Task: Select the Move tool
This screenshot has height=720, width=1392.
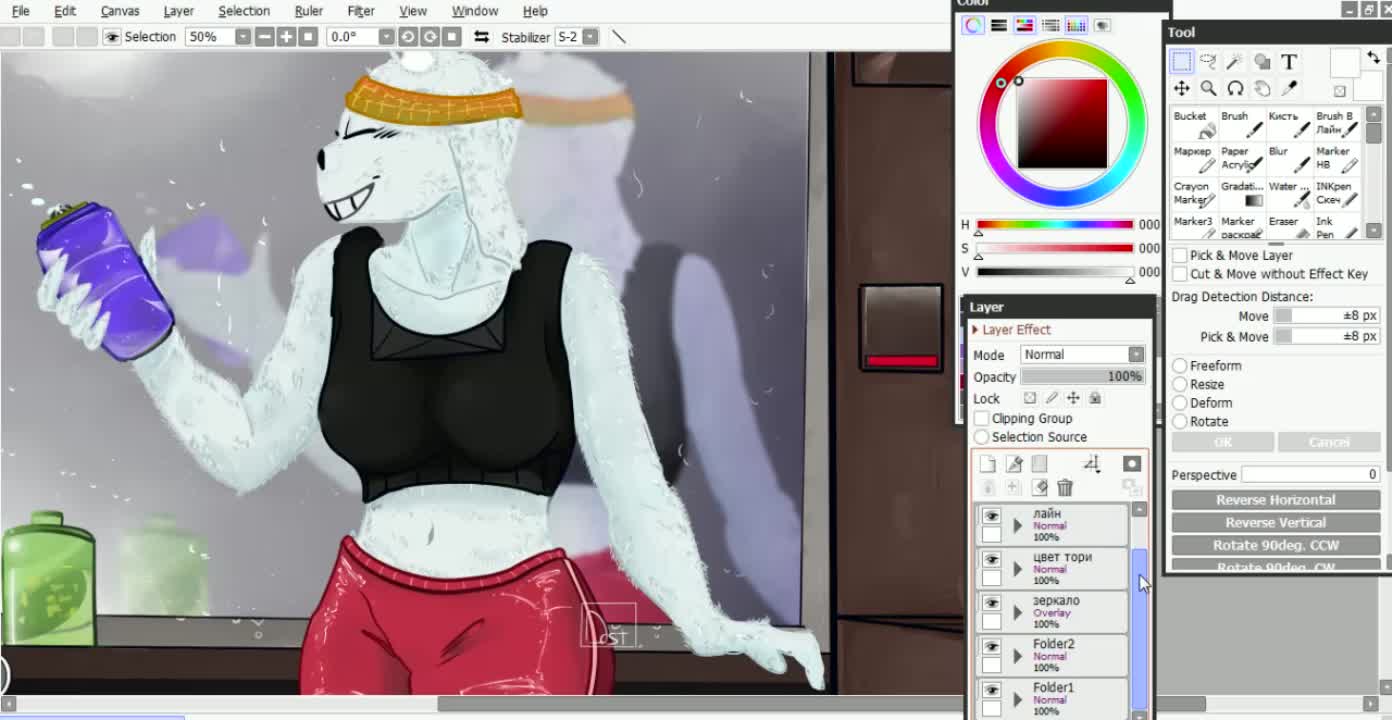Action: click(1182, 89)
